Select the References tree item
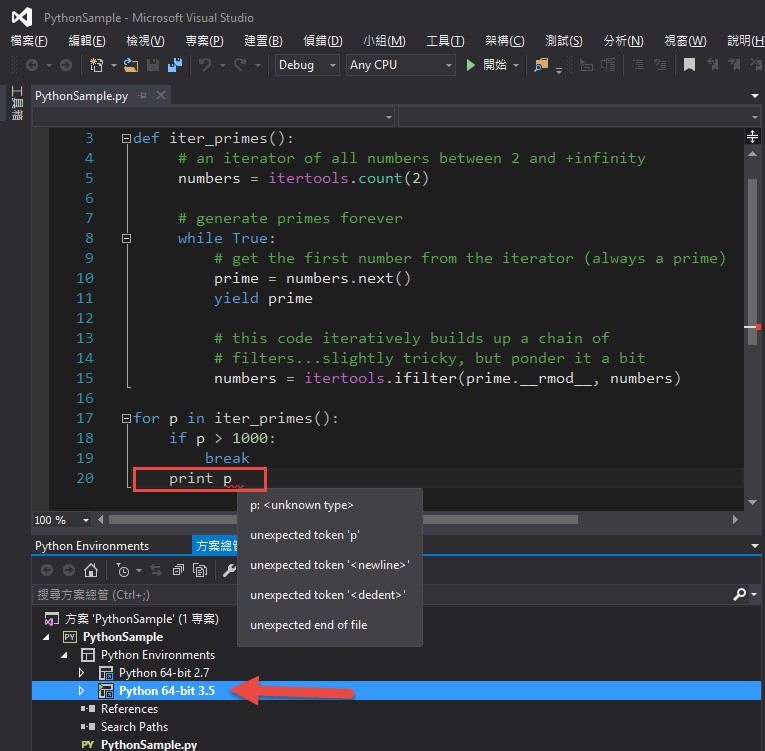Viewport: 765px width, 751px height. coord(129,709)
